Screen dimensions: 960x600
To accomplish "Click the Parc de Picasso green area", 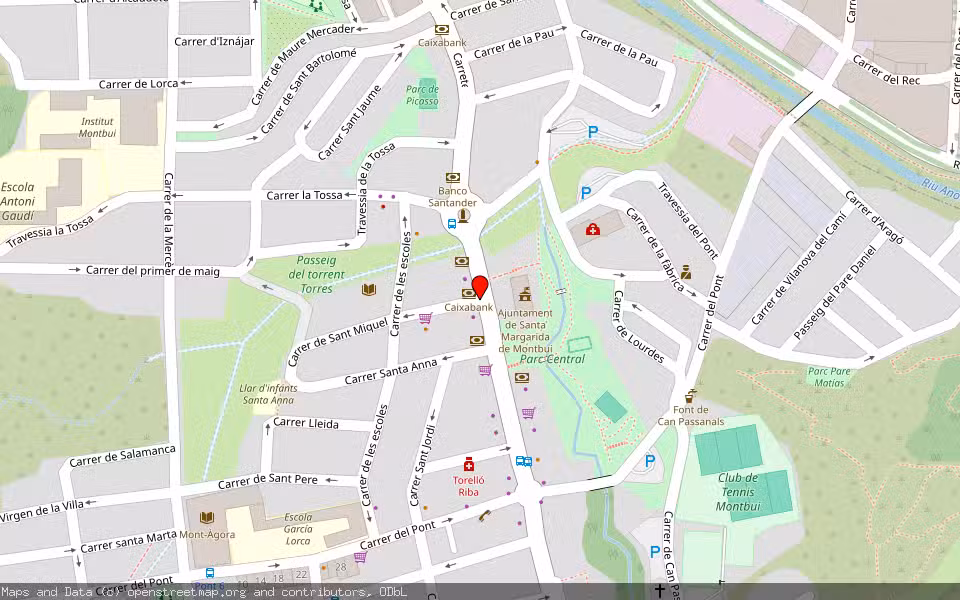I will pos(420,97).
